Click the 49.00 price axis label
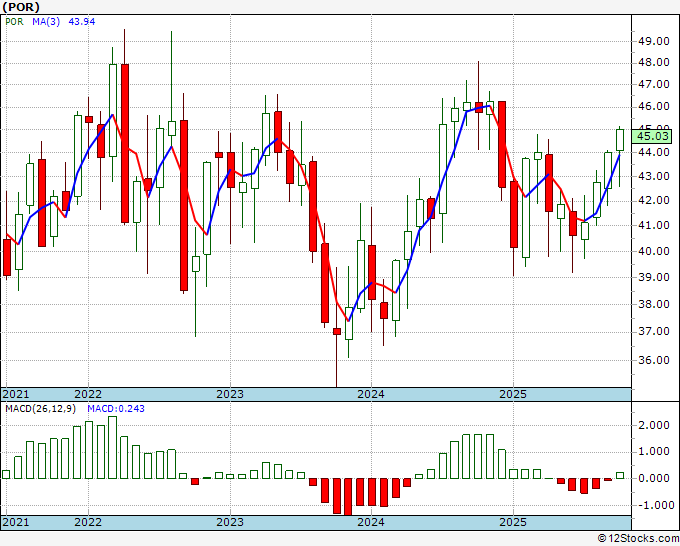This screenshot has width=680, height=546. (654, 41)
